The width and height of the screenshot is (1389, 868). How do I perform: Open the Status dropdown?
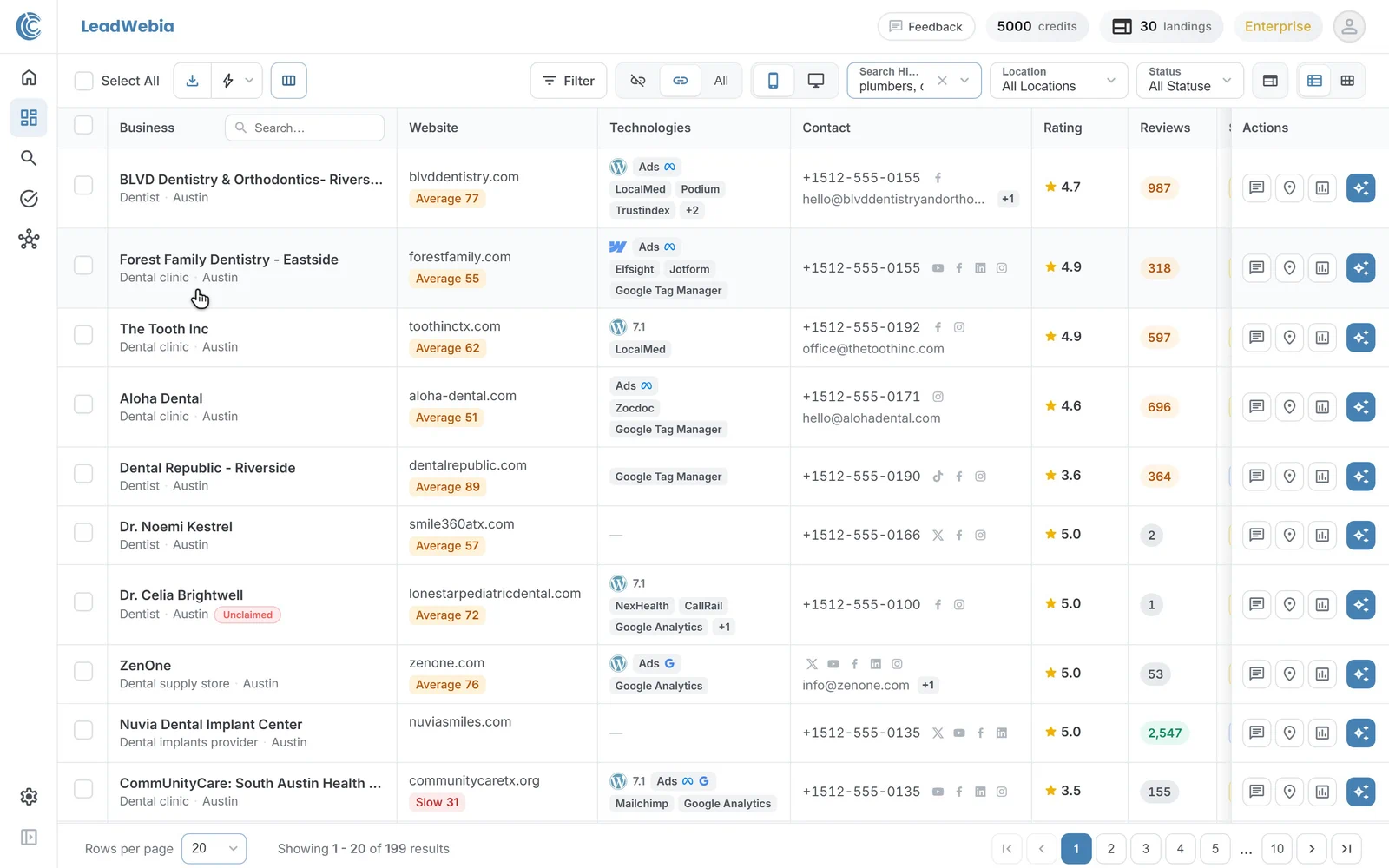tap(1189, 80)
